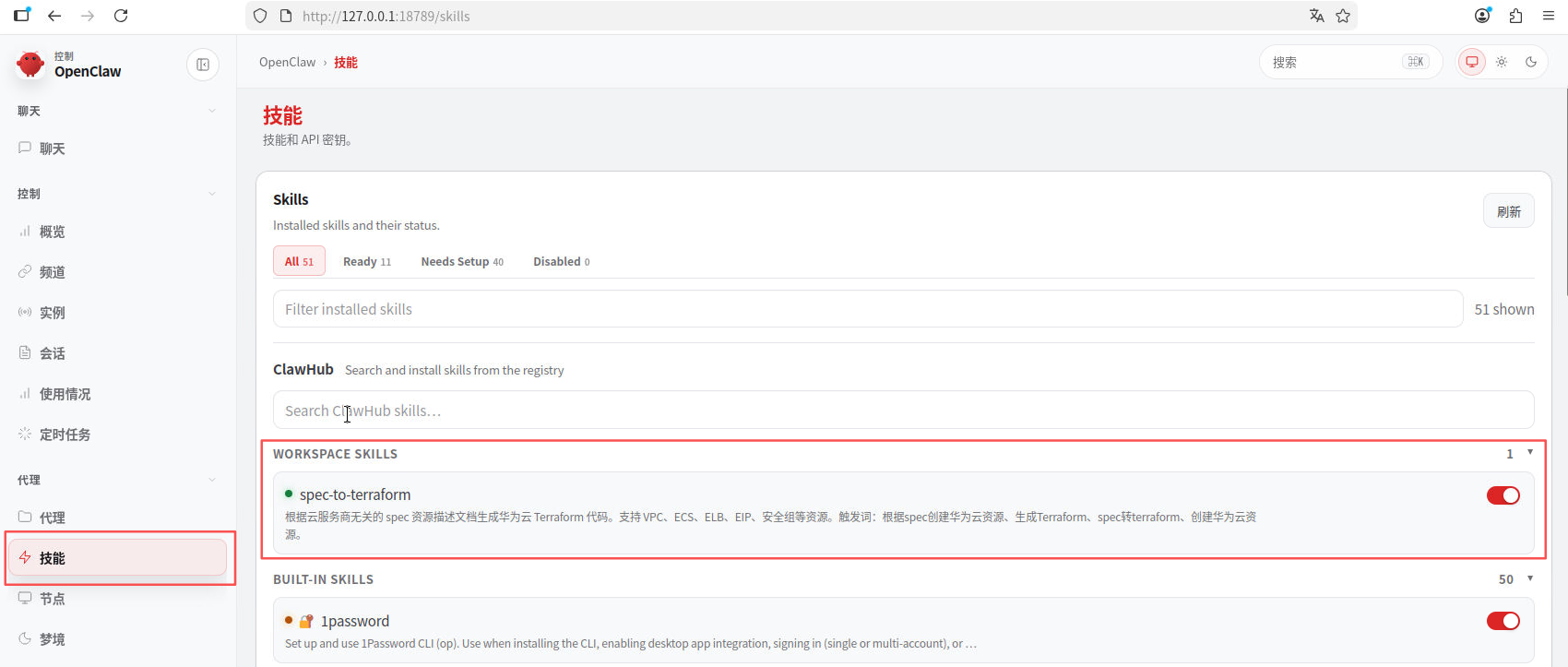Go back to the previous browser page
Viewport: 1568px width, 667px height.
pos(54,16)
